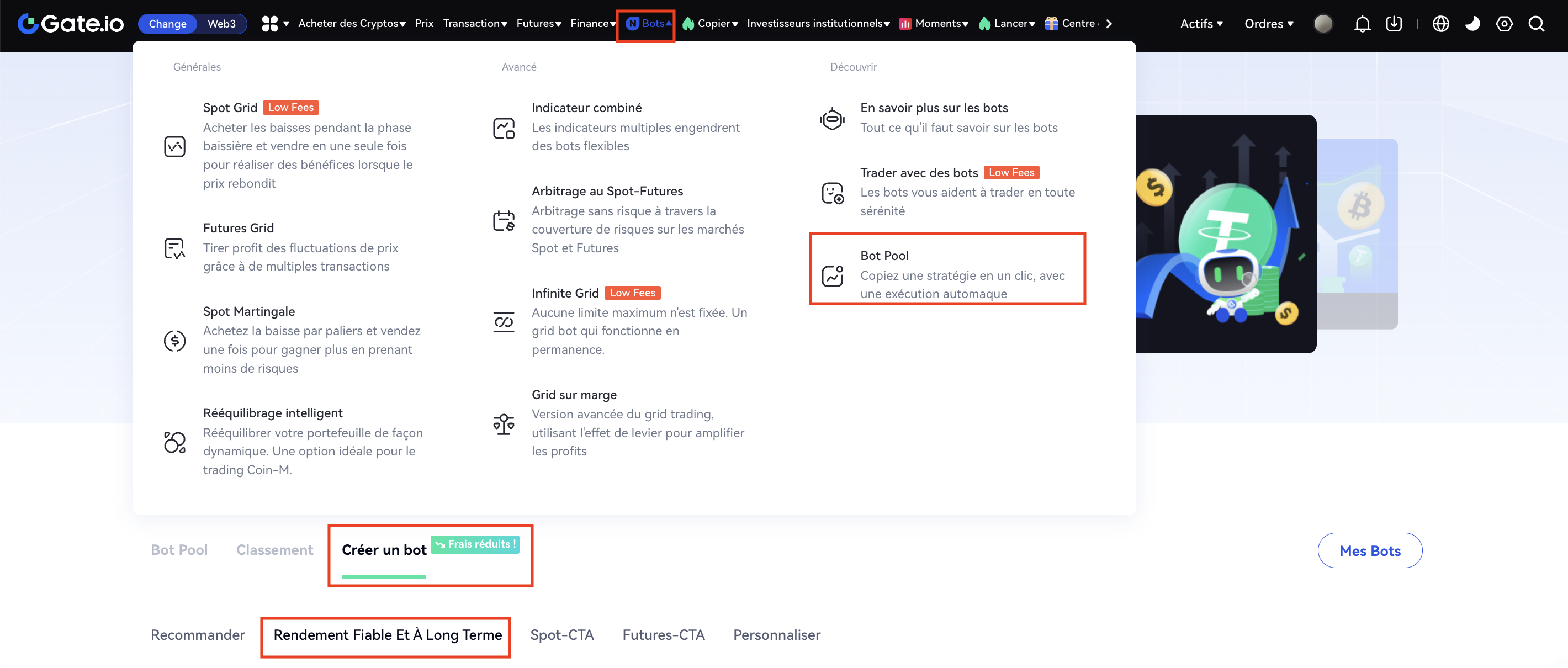Viewport: 1568px width, 668px height.
Task: Expand the Actifs dropdown
Action: pos(1201,24)
